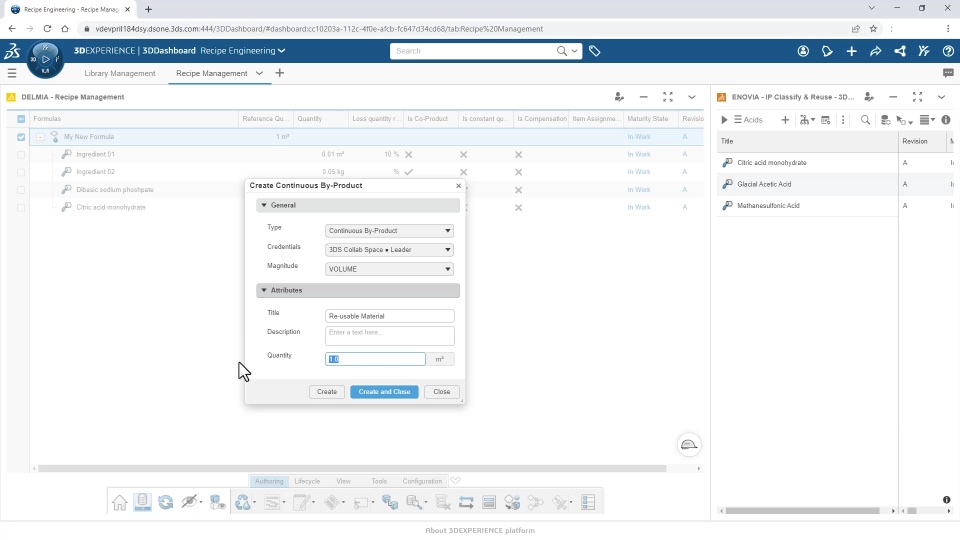This screenshot has width=960, height=540.
Task: Check the Ingredient 02 row checkbox
Action: click(x=21, y=172)
